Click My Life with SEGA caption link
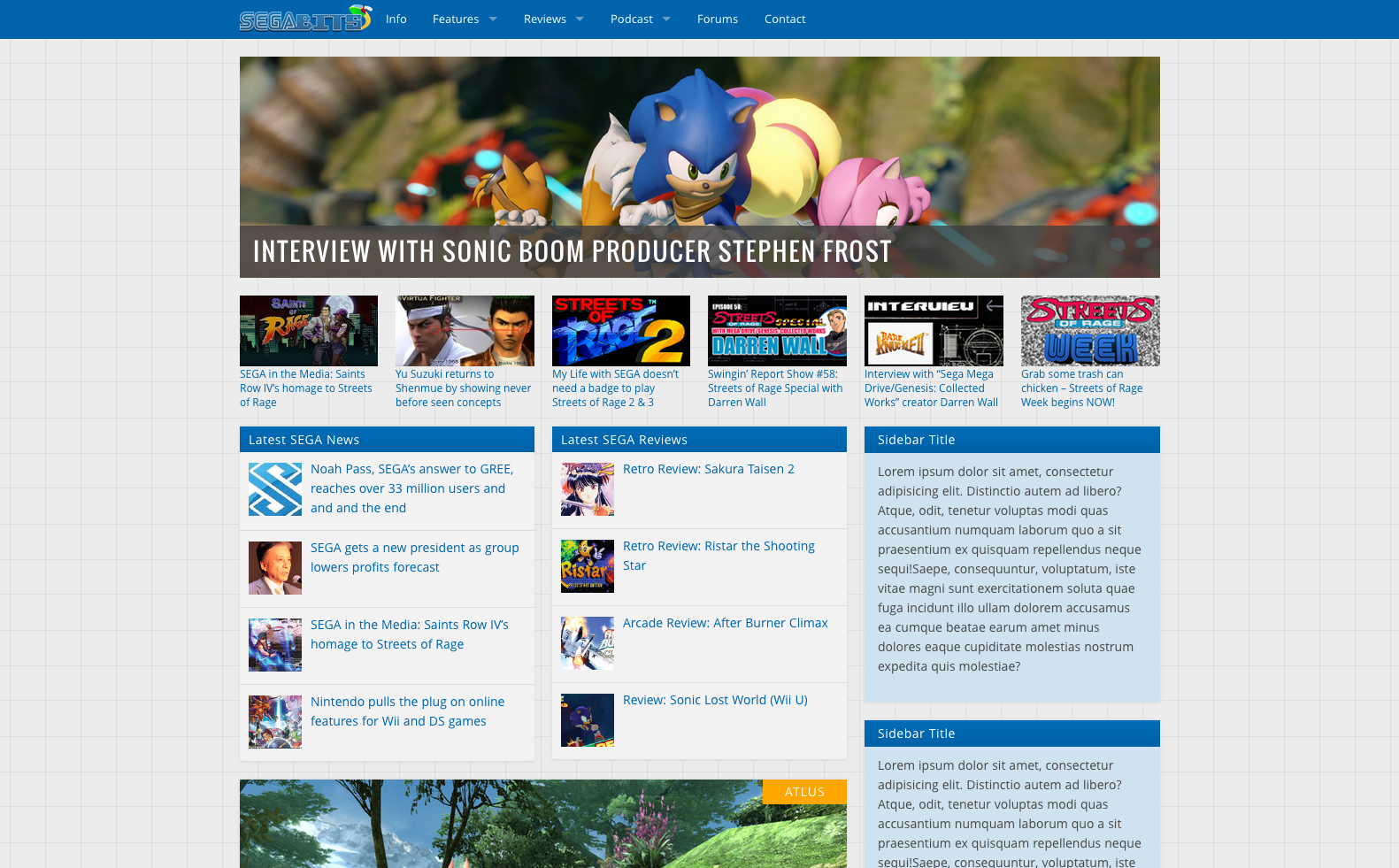The height and width of the screenshot is (868, 1399). pos(616,388)
